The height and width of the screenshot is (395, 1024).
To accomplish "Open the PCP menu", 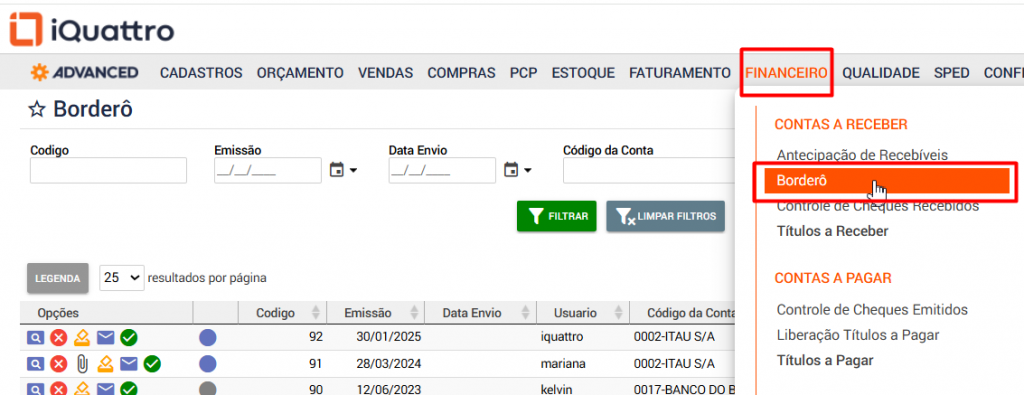I will 523,72.
